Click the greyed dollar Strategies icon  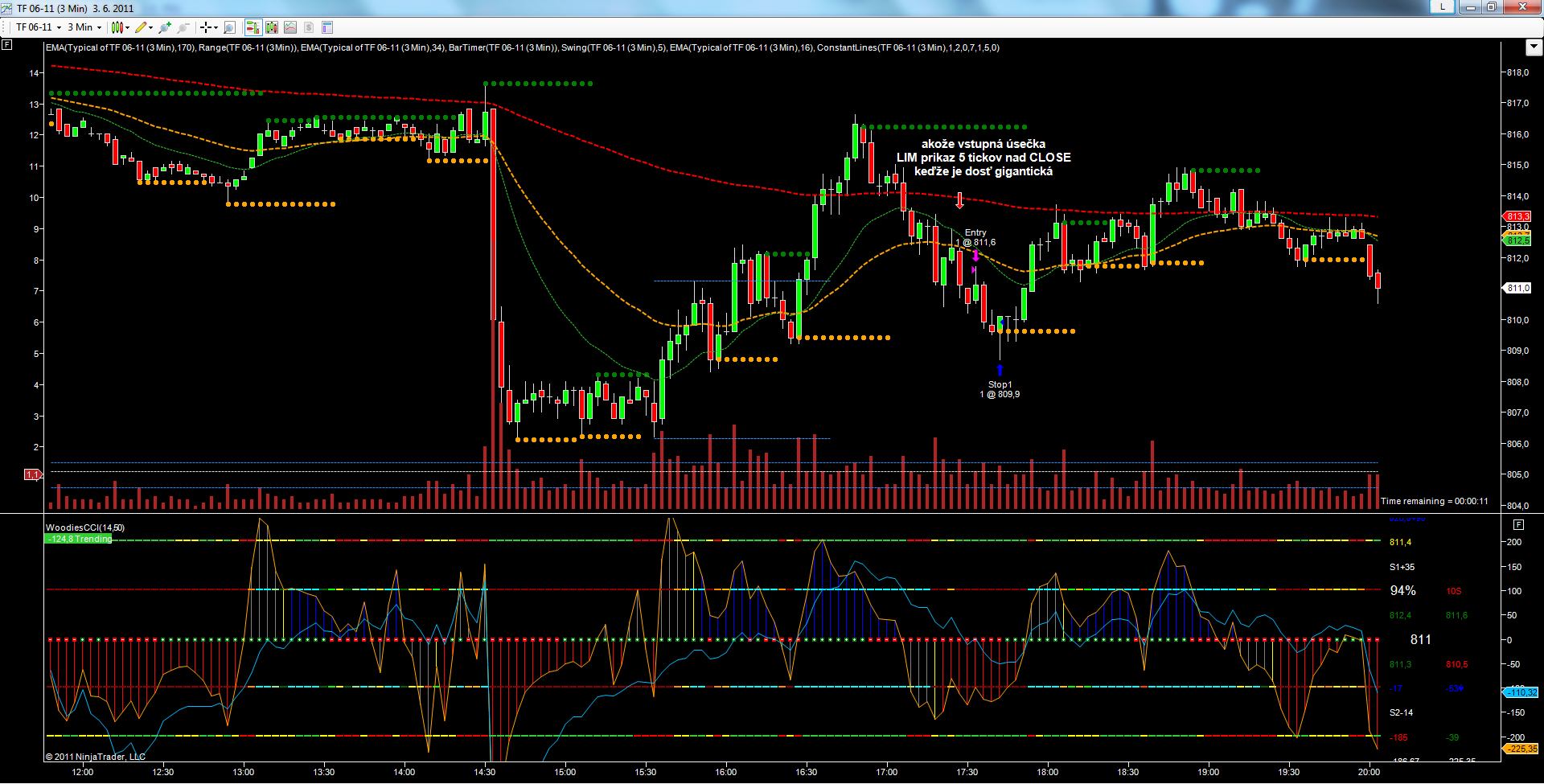(309, 27)
